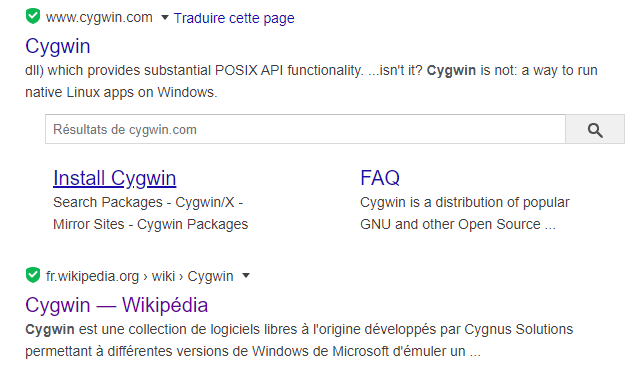Click the FAQ description about GNU distribution
Image resolution: width=641 pixels, height=382 pixels.
[x=464, y=213]
